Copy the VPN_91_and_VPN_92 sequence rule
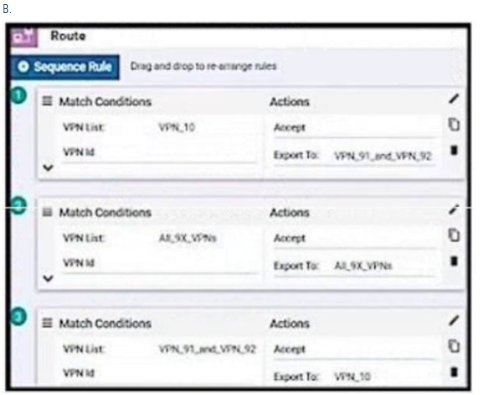 point(454,346)
